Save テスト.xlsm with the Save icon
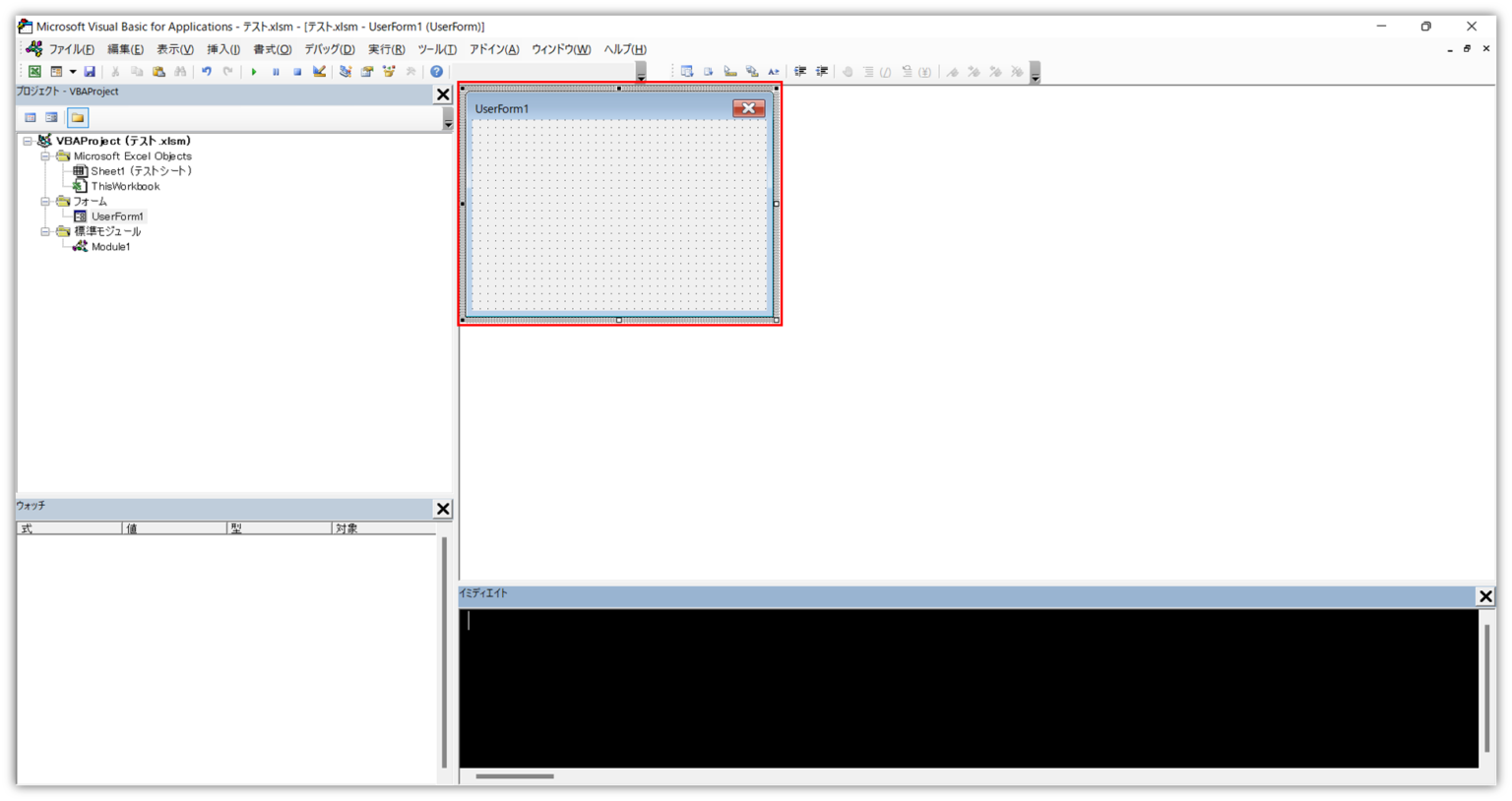Viewport: 1512px width, 801px height. [x=90, y=71]
